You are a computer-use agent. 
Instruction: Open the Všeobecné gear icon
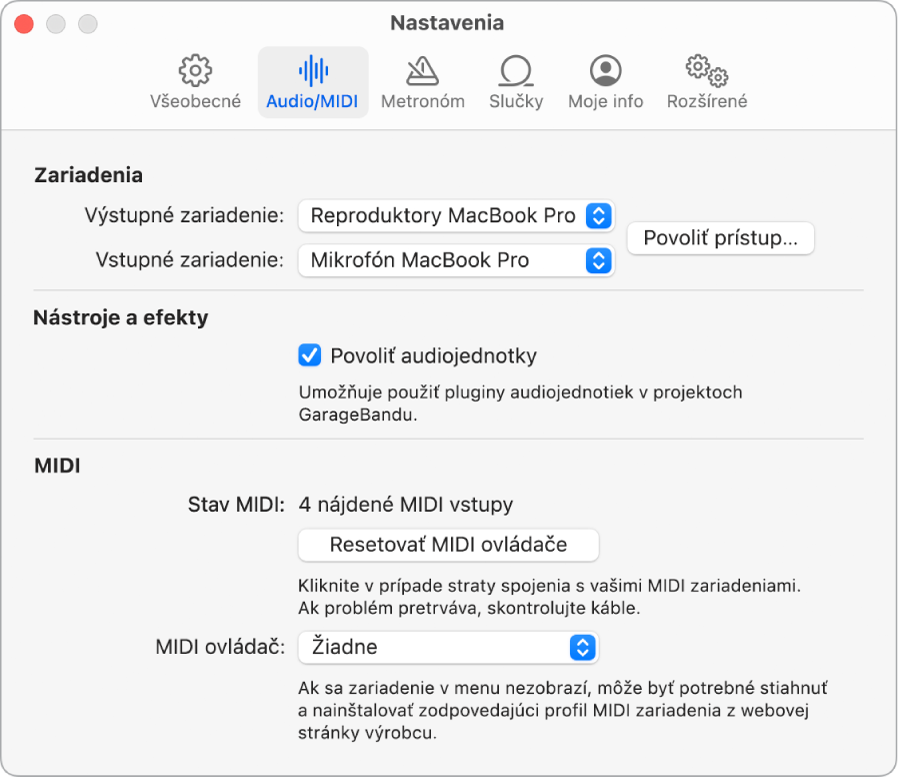coord(195,71)
